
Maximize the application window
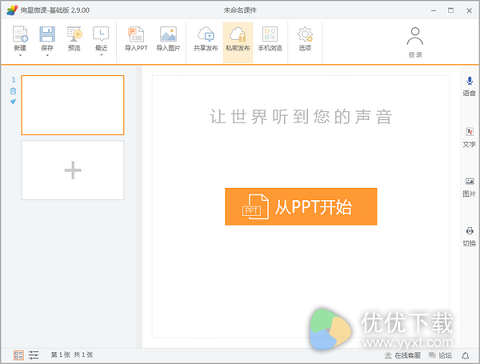click(x=451, y=11)
